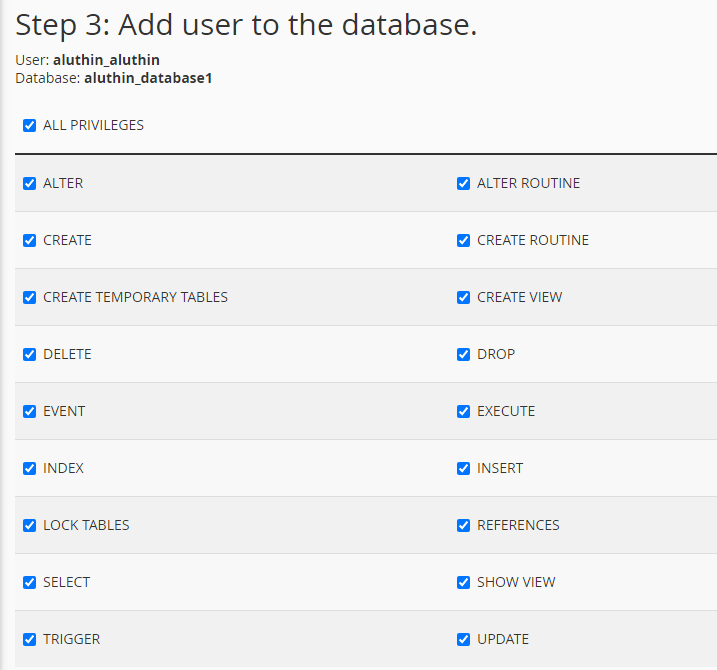Uncheck the CREATE privilege

pos(30,241)
